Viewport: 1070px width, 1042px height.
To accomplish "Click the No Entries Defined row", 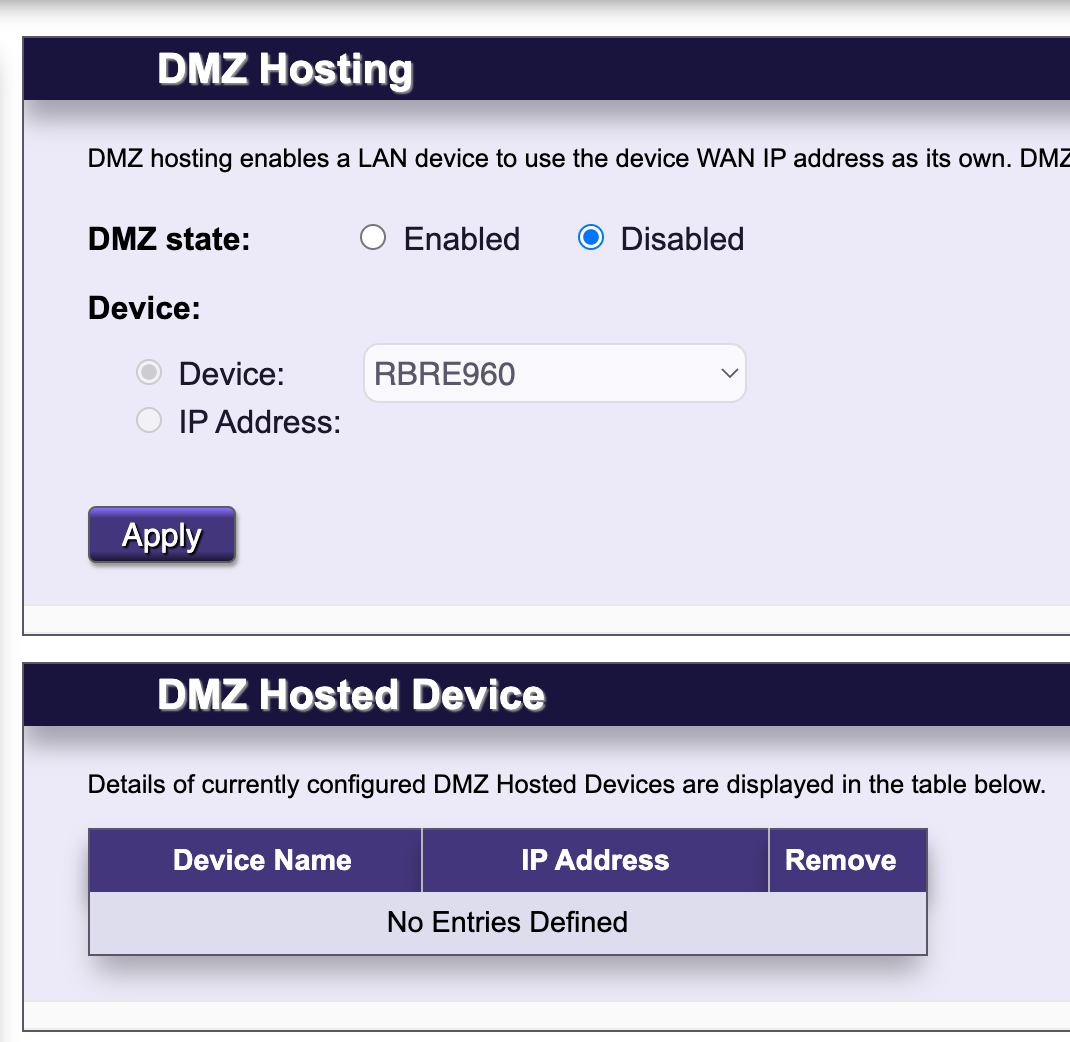I will [x=507, y=922].
